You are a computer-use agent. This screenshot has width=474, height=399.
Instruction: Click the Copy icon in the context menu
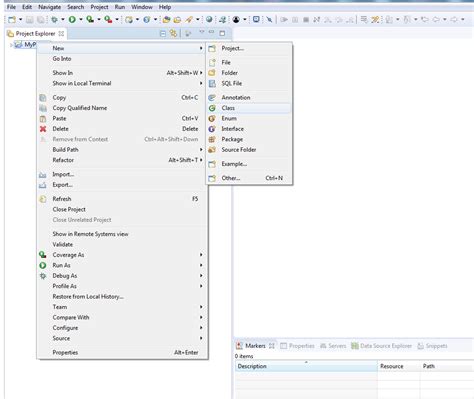point(43,98)
